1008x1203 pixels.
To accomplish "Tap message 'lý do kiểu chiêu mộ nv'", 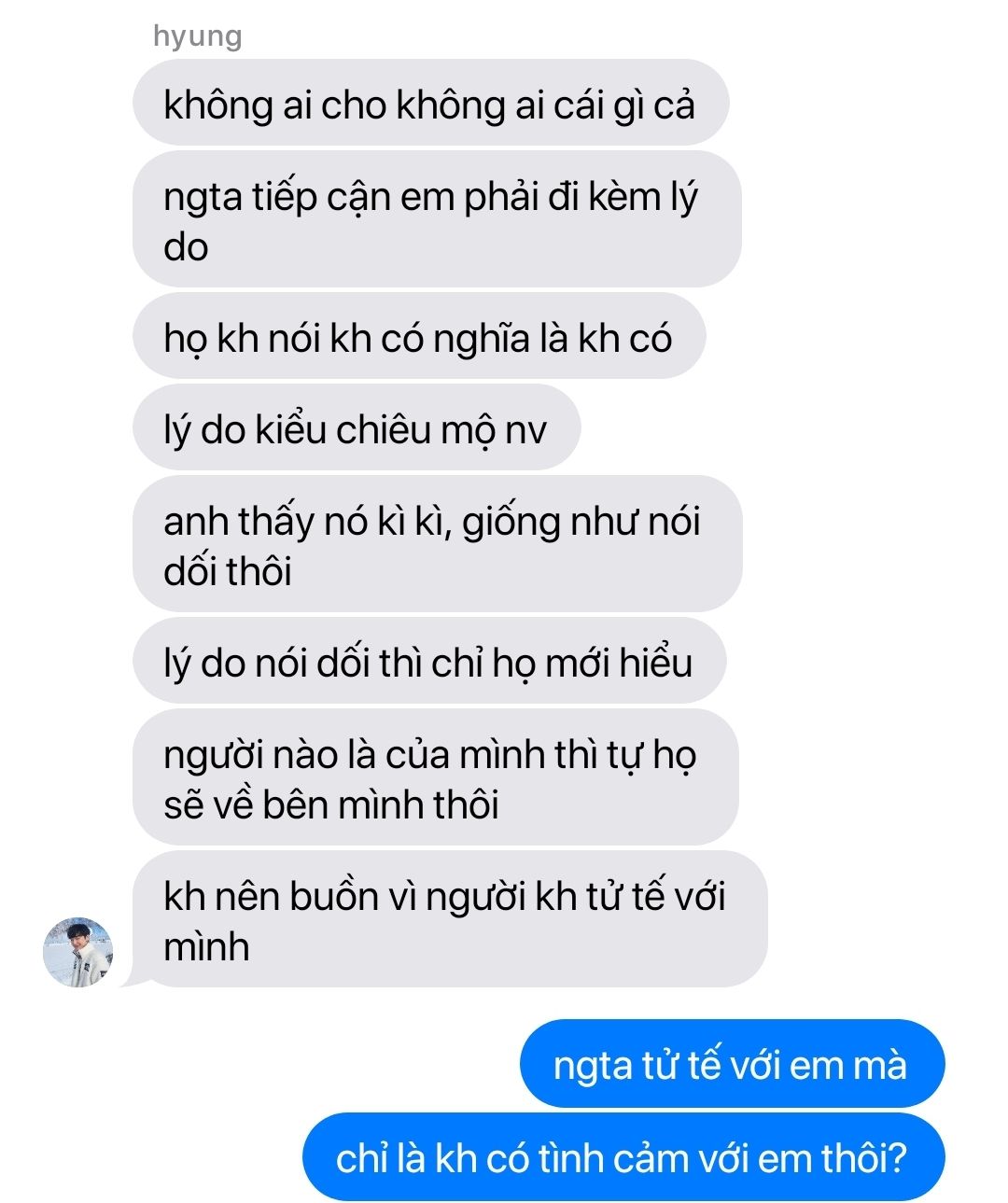I will coord(357,427).
